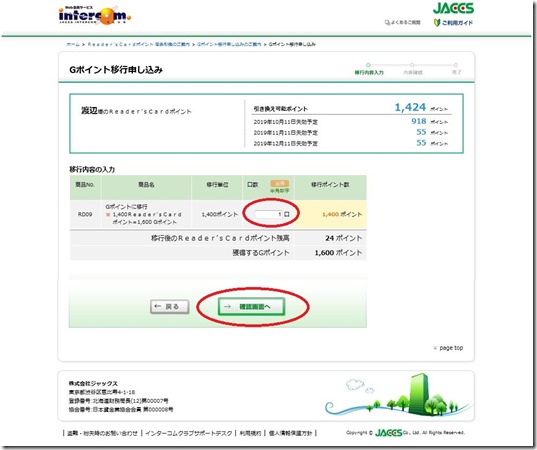Click the first green progress step circle
This screenshot has width=537, height=450.
[369, 65]
